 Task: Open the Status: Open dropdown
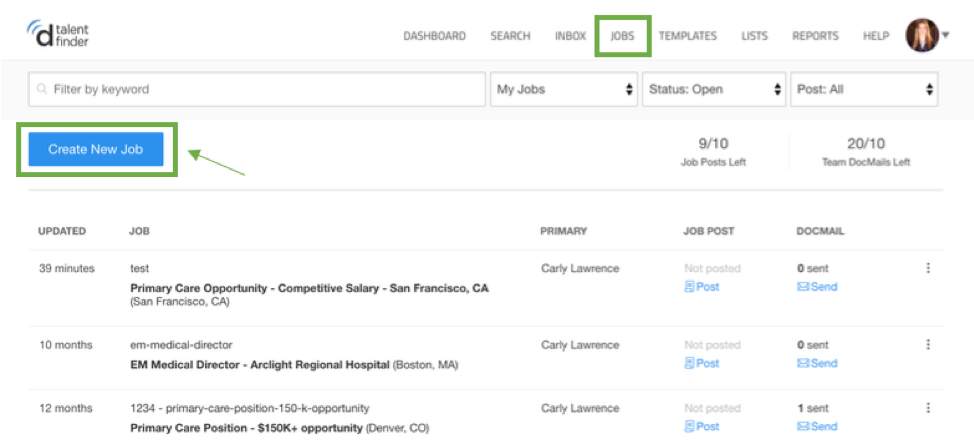point(714,89)
